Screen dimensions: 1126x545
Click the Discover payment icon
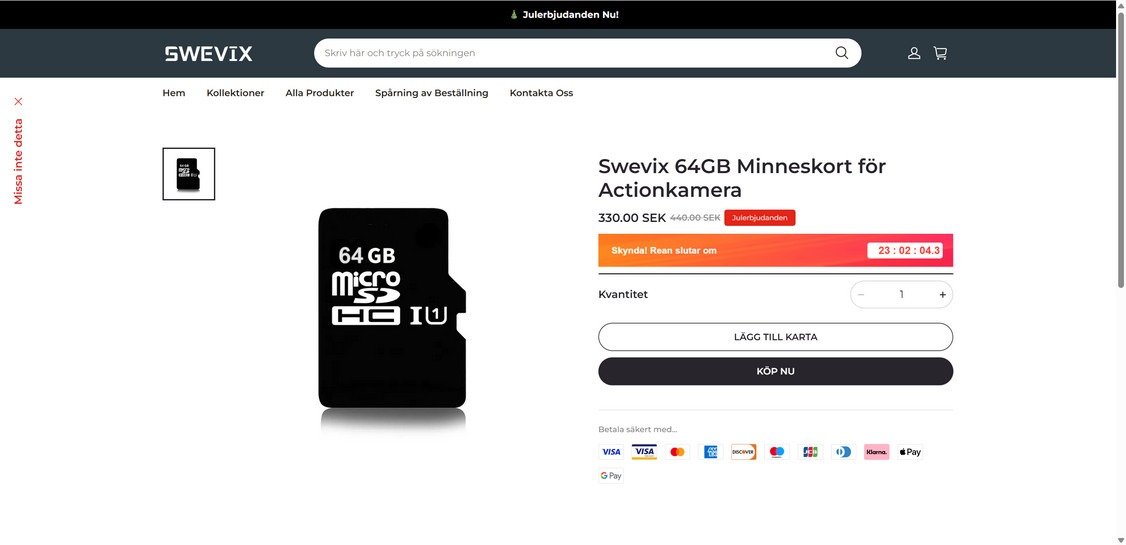(x=743, y=452)
